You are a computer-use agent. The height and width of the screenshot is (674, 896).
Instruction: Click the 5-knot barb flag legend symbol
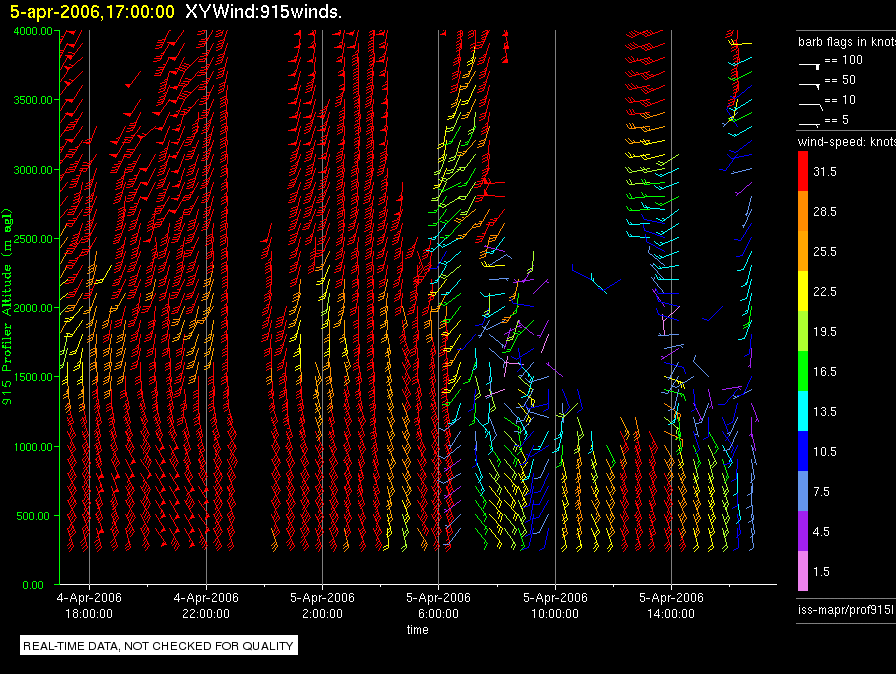tap(810, 122)
